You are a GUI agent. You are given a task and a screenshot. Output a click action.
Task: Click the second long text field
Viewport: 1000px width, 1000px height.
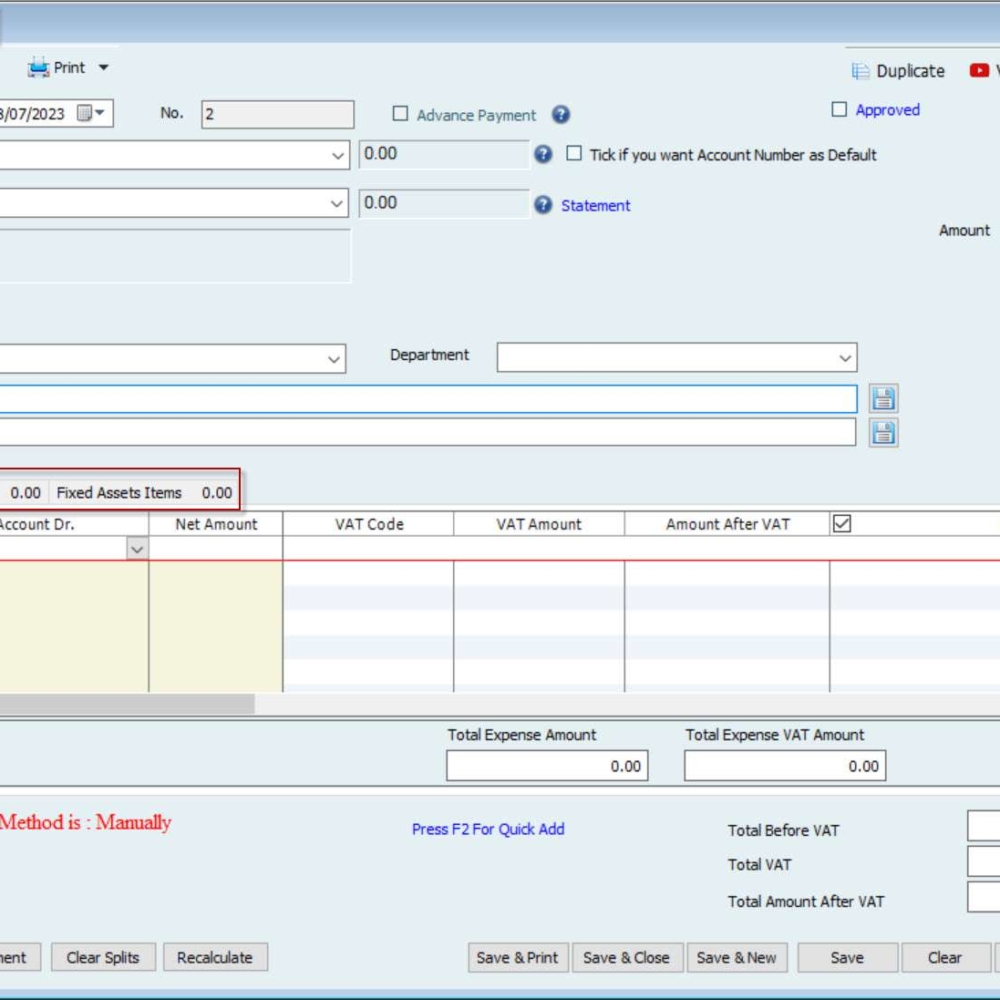tap(428, 432)
